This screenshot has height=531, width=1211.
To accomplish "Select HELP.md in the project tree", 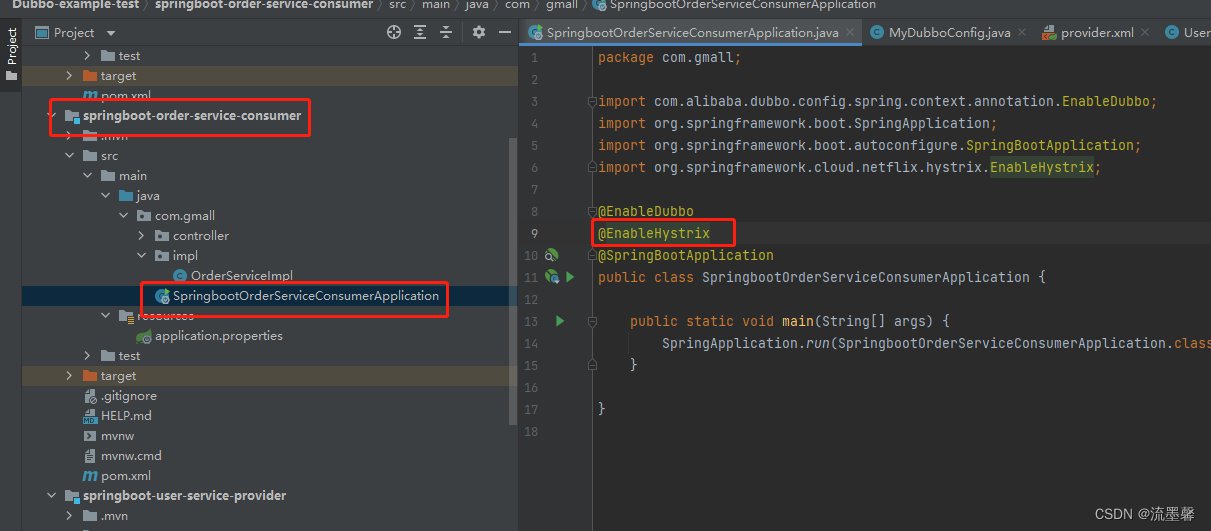I will [x=126, y=416].
